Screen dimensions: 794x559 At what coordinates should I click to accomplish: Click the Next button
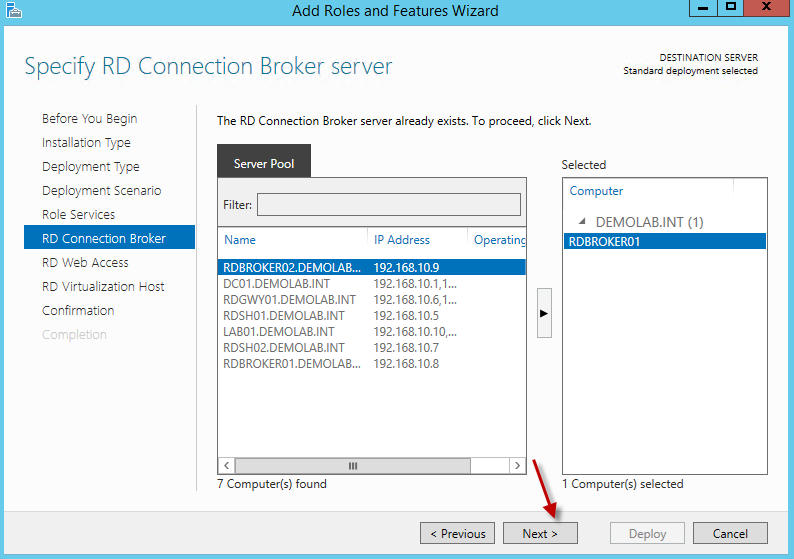pos(540,533)
